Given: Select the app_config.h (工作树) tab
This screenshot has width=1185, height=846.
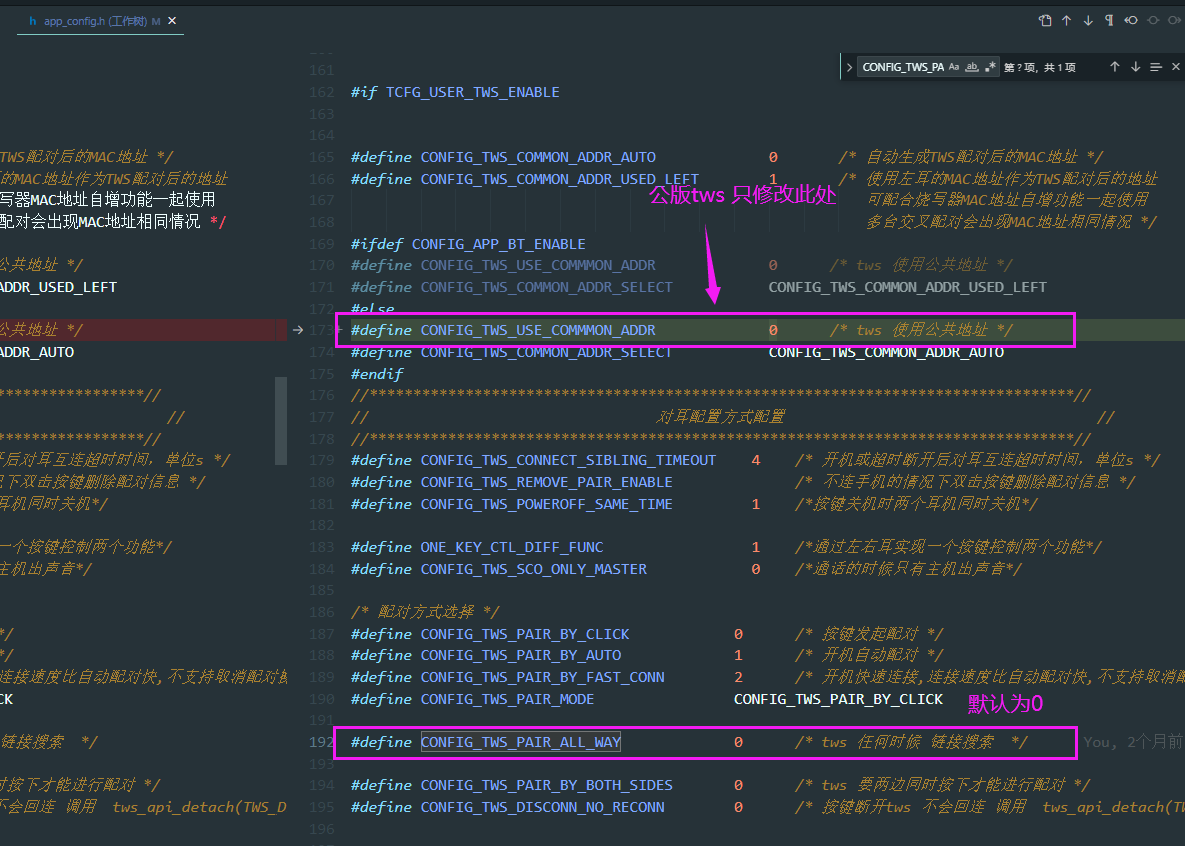Looking at the screenshot, I should click(x=101, y=21).
